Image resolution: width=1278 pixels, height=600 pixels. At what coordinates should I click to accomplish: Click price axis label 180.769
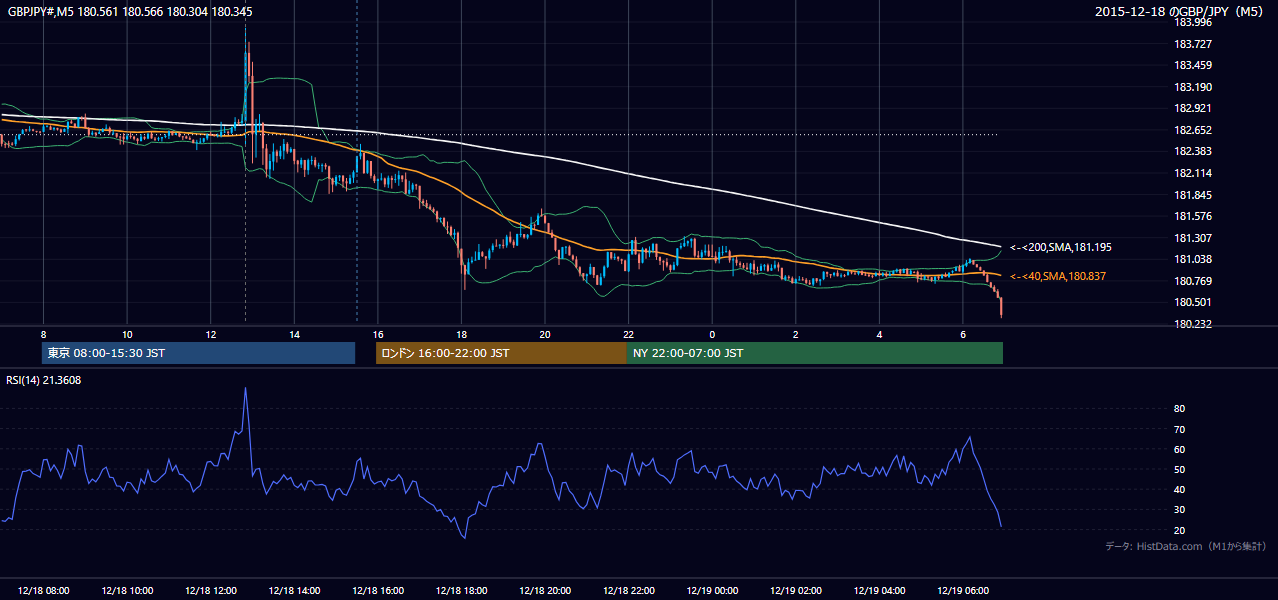pyautogui.click(x=1193, y=281)
